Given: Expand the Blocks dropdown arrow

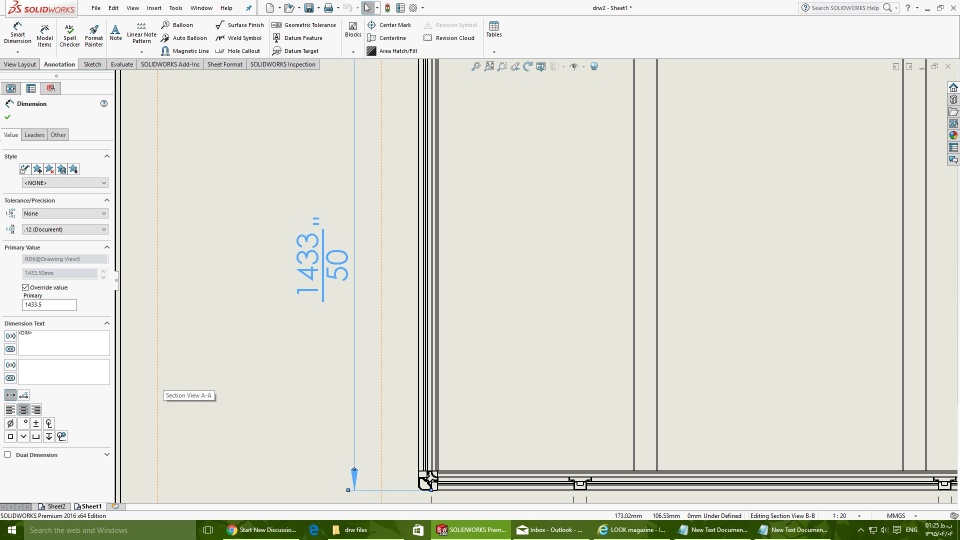Looking at the screenshot, I should (x=353, y=51).
